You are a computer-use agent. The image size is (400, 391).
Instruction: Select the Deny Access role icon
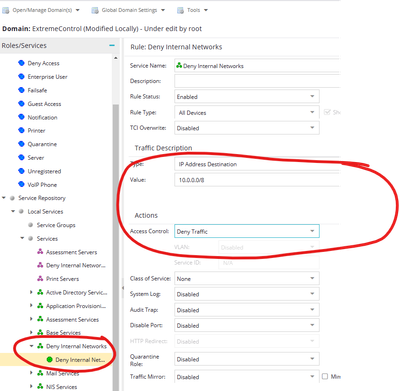[x=21, y=63]
